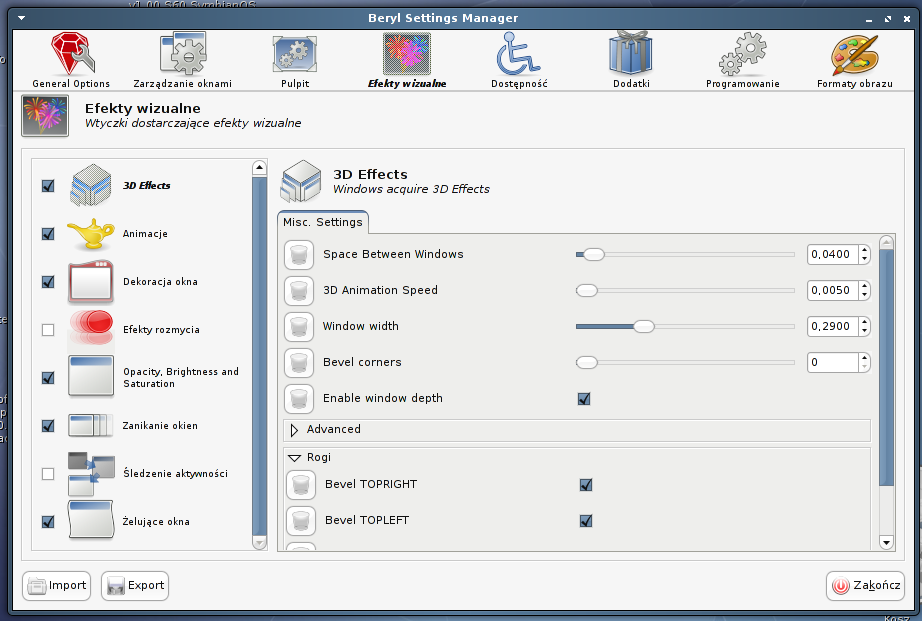
Task: Select the Efekty rozmycia red blur icon
Action: click(x=91, y=329)
